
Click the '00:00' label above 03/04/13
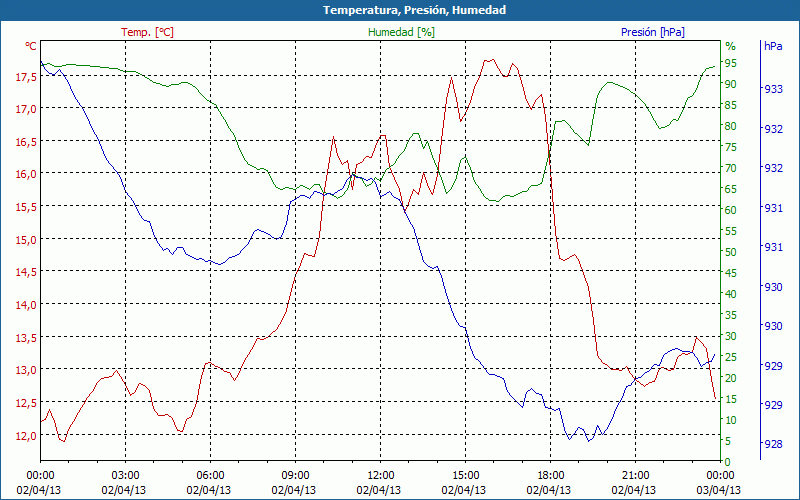(x=720, y=476)
